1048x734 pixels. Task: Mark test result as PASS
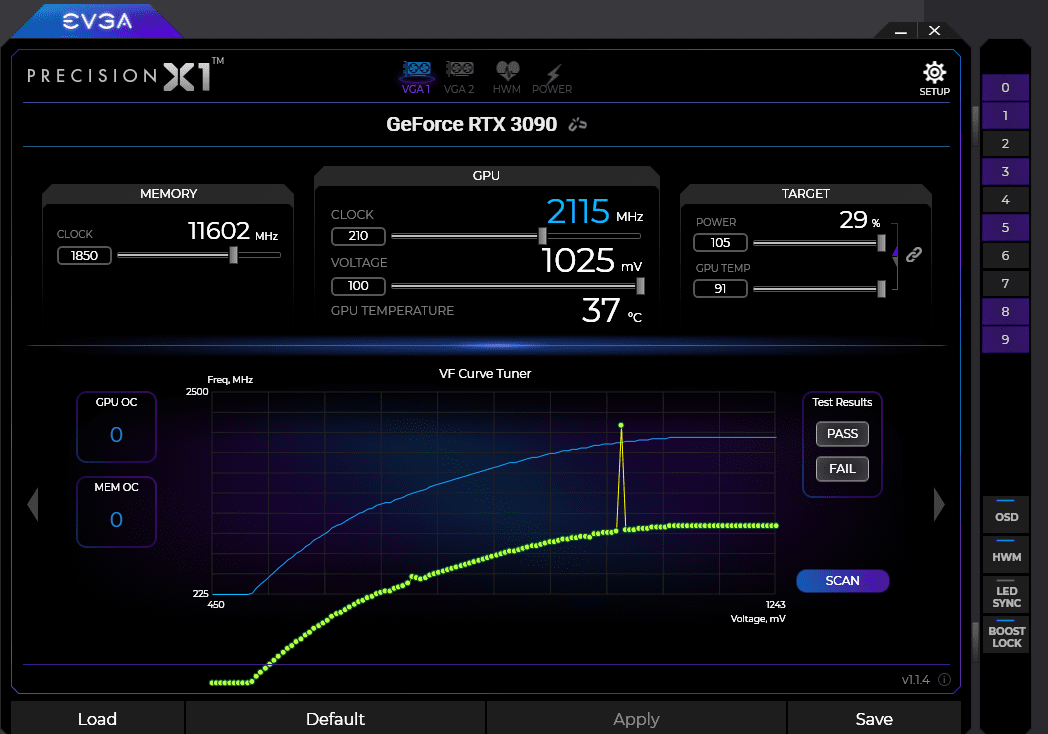(x=842, y=434)
